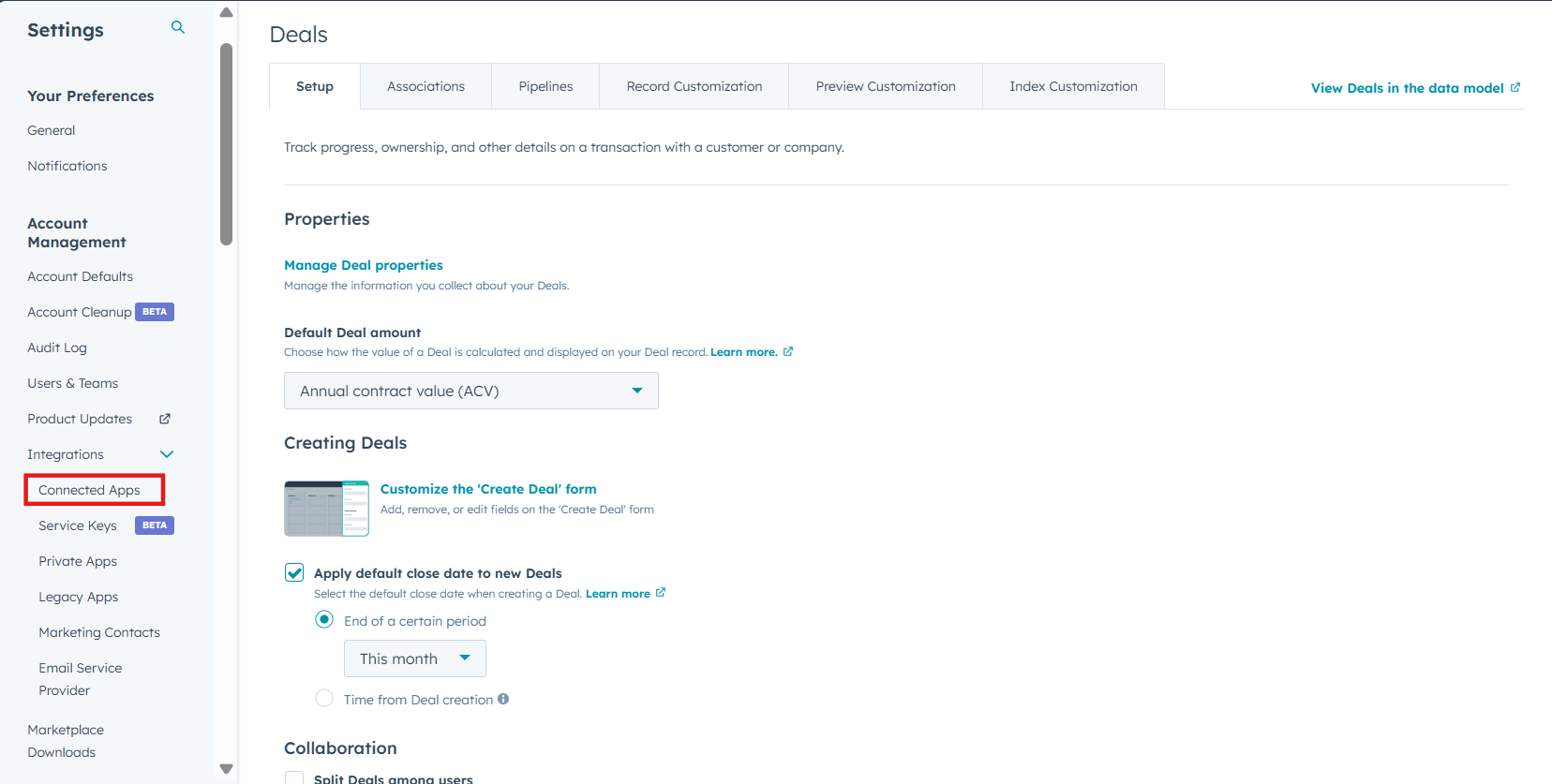This screenshot has height=784, width=1552.
Task: Go to Marketing Contacts
Action: tap(99, 632)
